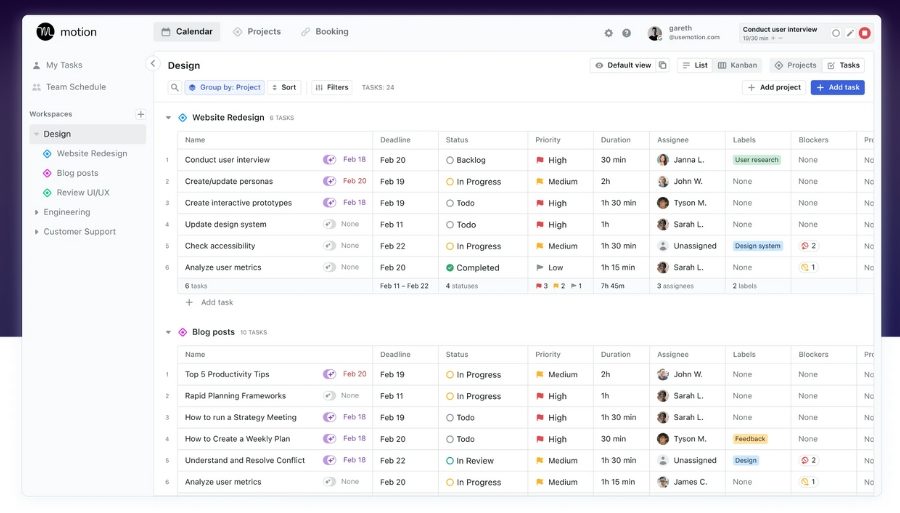Viewport: 900px width, 513px height.
Task: Open the settings gear icon
Action: [608, 33]
